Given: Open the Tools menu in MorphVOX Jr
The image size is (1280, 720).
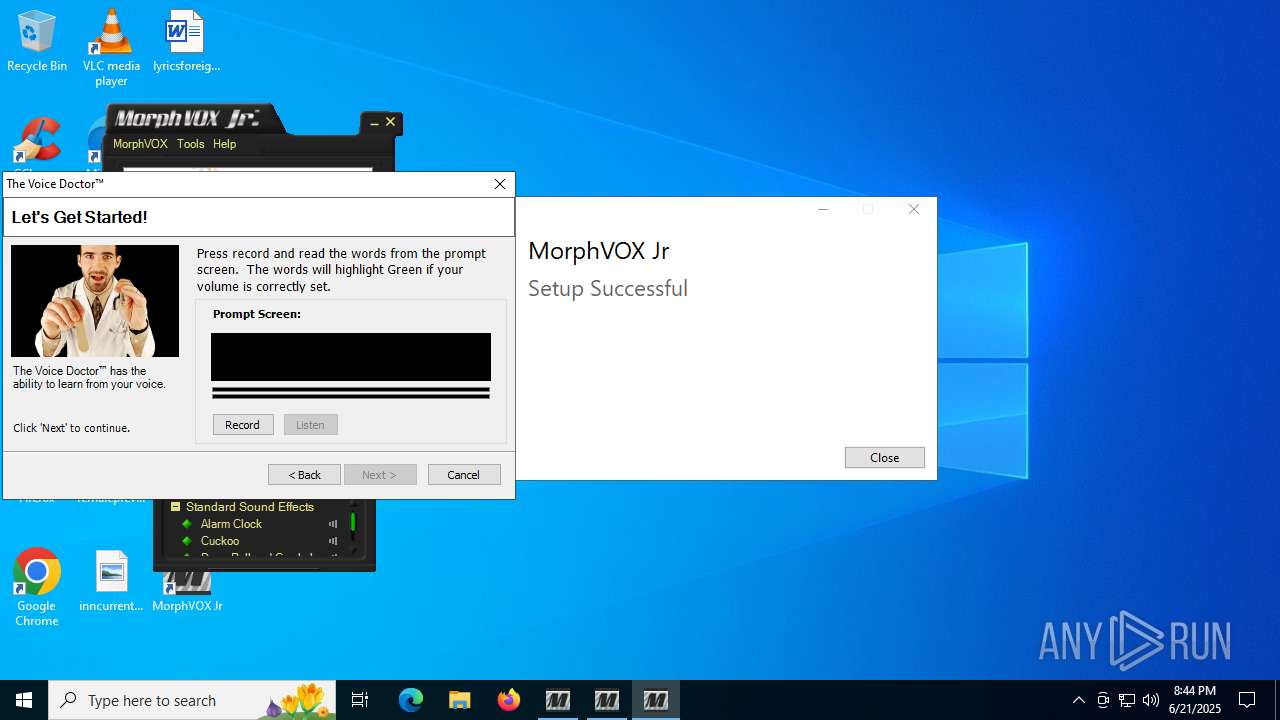Looking at the screenshot, I should tap(190, 144).
